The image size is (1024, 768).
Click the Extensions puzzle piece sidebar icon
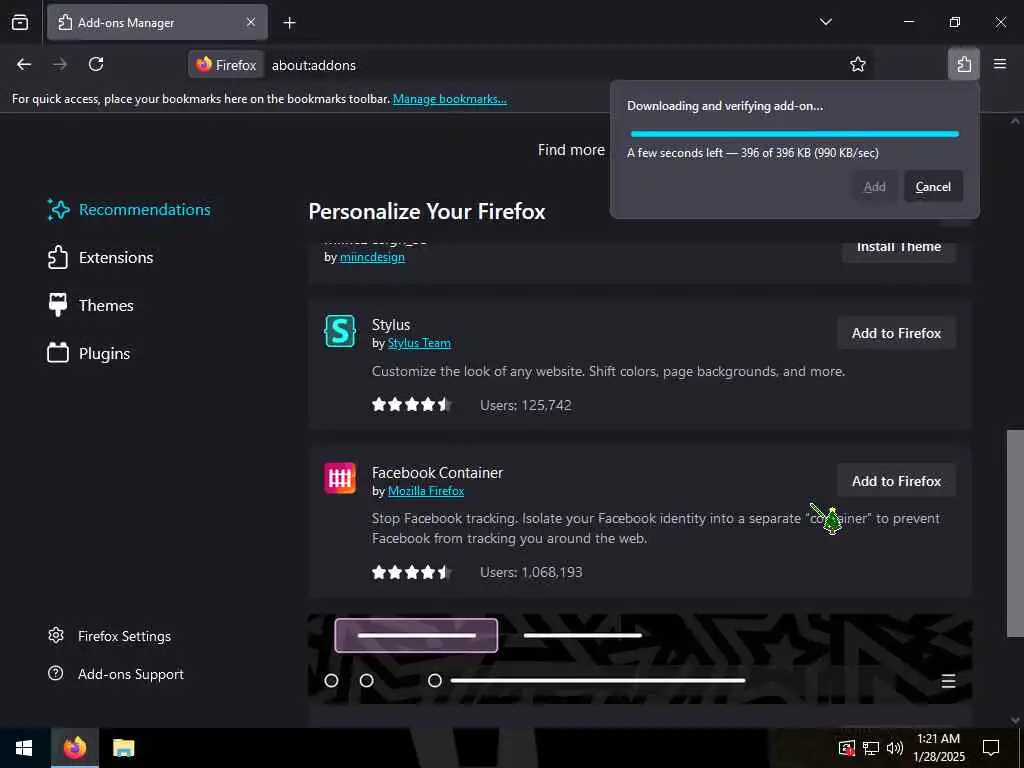[57, 257]
